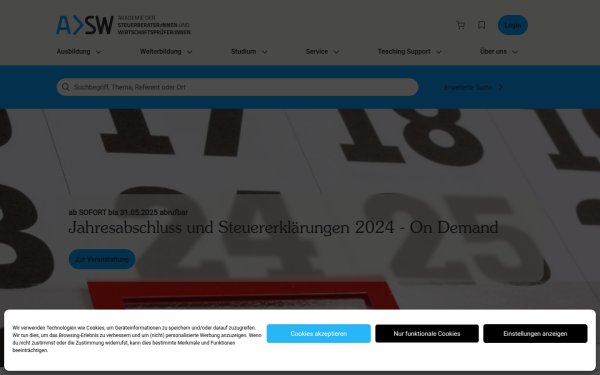
Task: Open the Service menu
Action: pyautogui.click(x=317, y=51)
